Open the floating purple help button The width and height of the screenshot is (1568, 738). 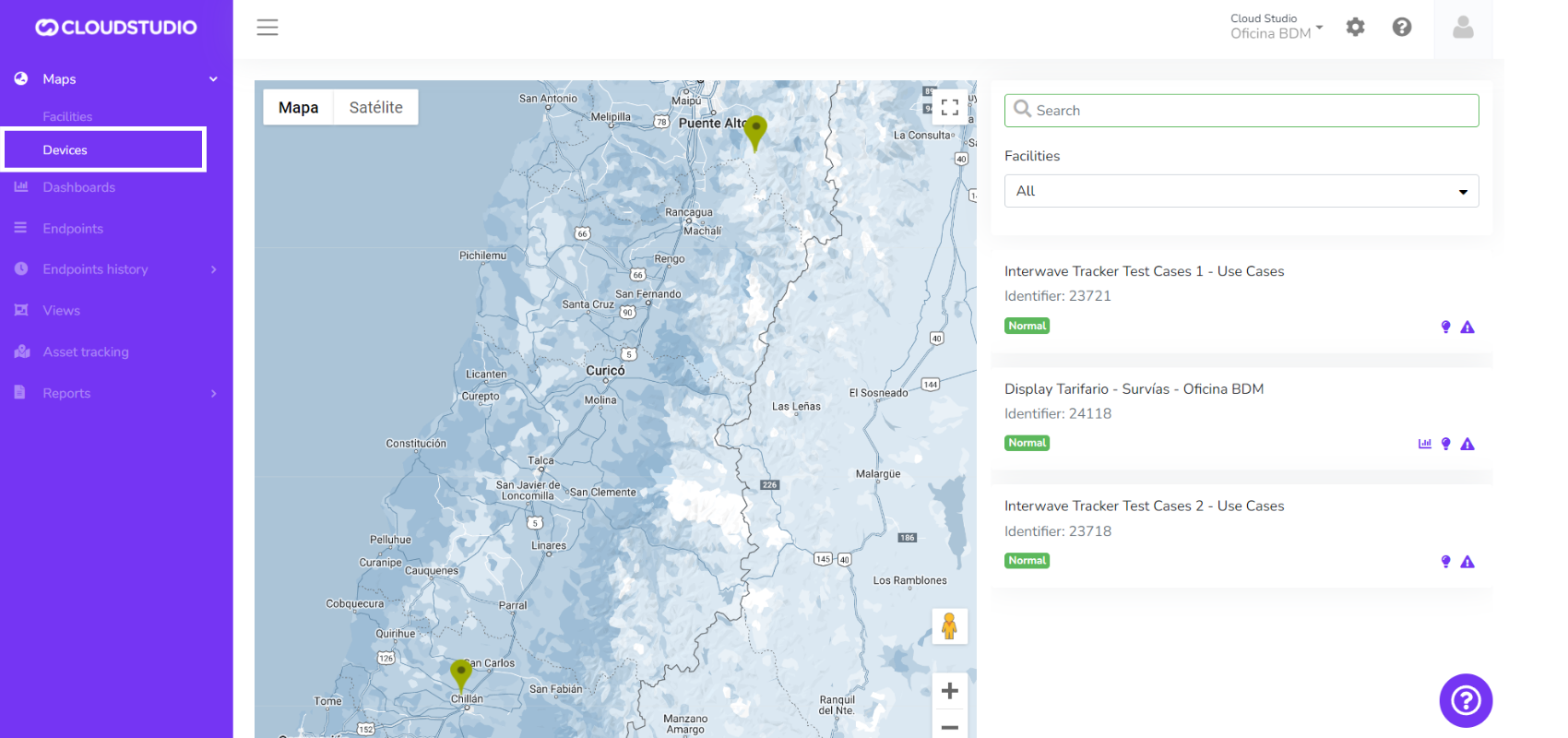tap(1465, 700)
